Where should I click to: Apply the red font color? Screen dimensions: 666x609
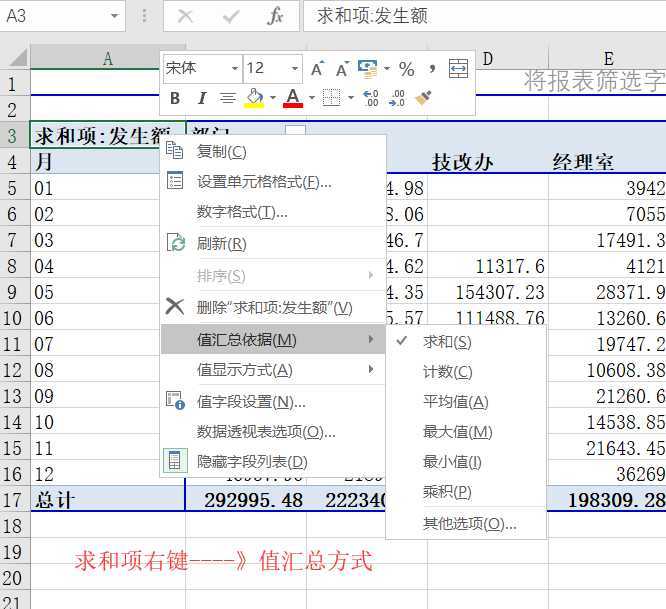point(293,98)
